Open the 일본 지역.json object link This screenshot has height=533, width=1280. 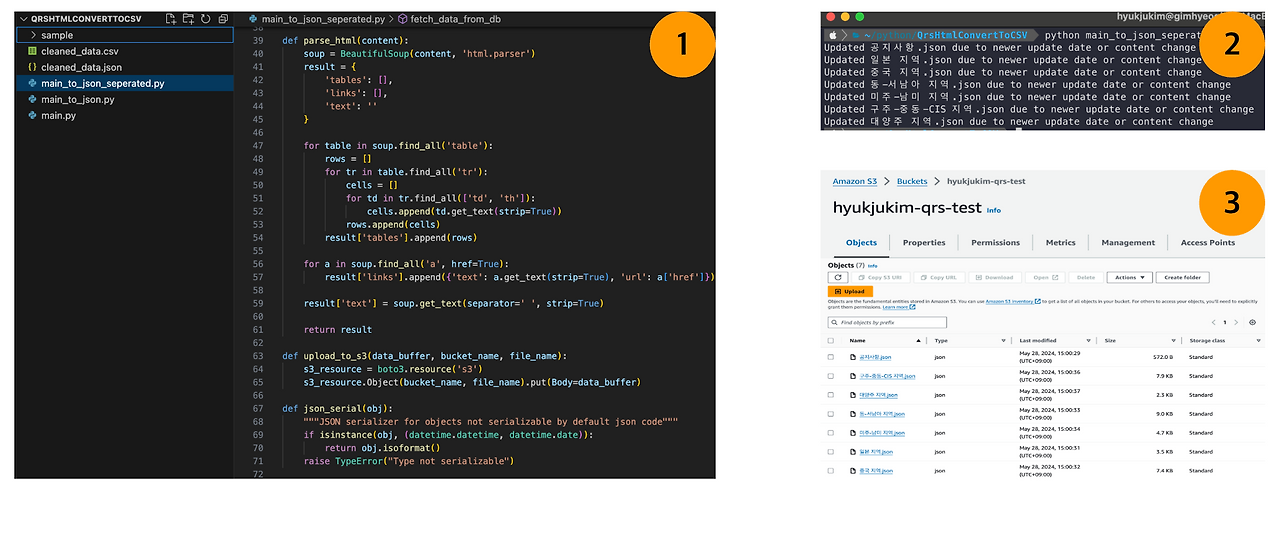(876, 452)
